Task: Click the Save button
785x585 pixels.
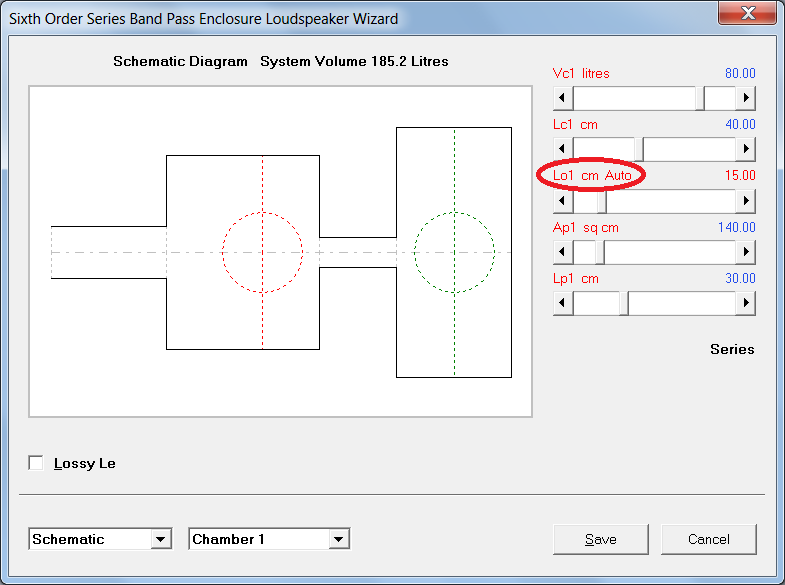Action: pos(601,539)
